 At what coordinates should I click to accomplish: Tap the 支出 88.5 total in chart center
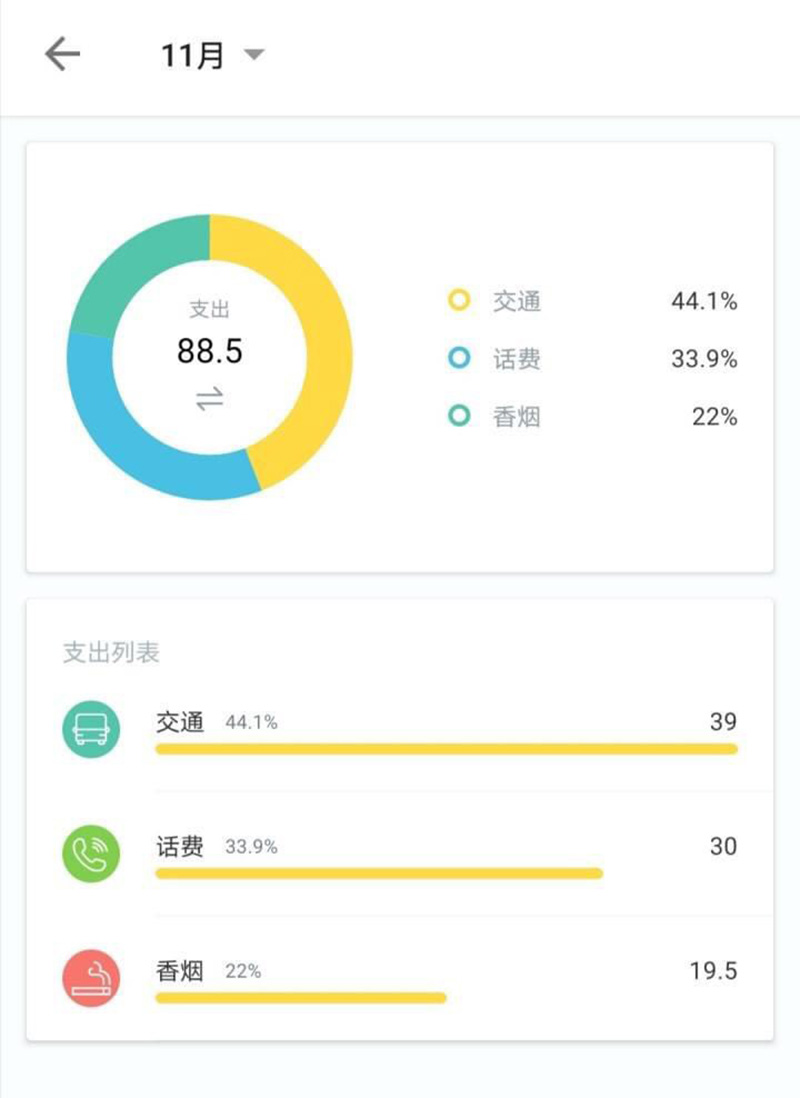coord(209,337)
